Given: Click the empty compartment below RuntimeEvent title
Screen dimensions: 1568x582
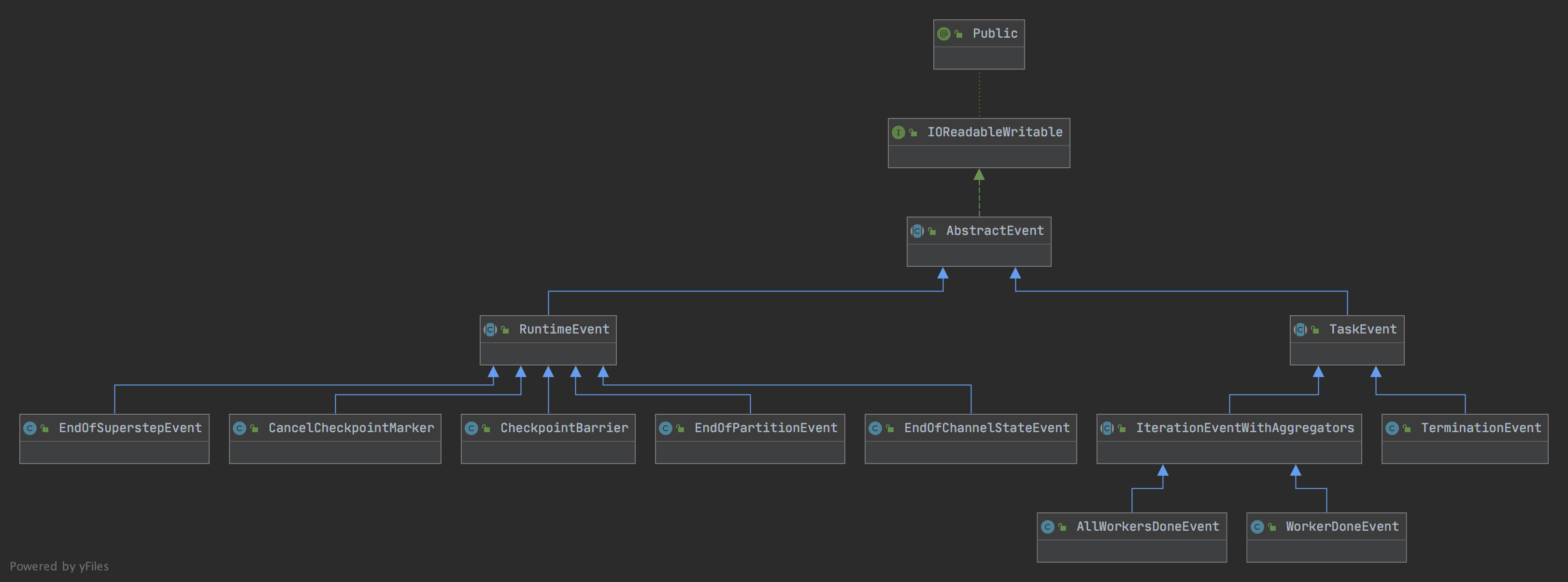Looking at the screenshot, I should [x=548, y=354].
